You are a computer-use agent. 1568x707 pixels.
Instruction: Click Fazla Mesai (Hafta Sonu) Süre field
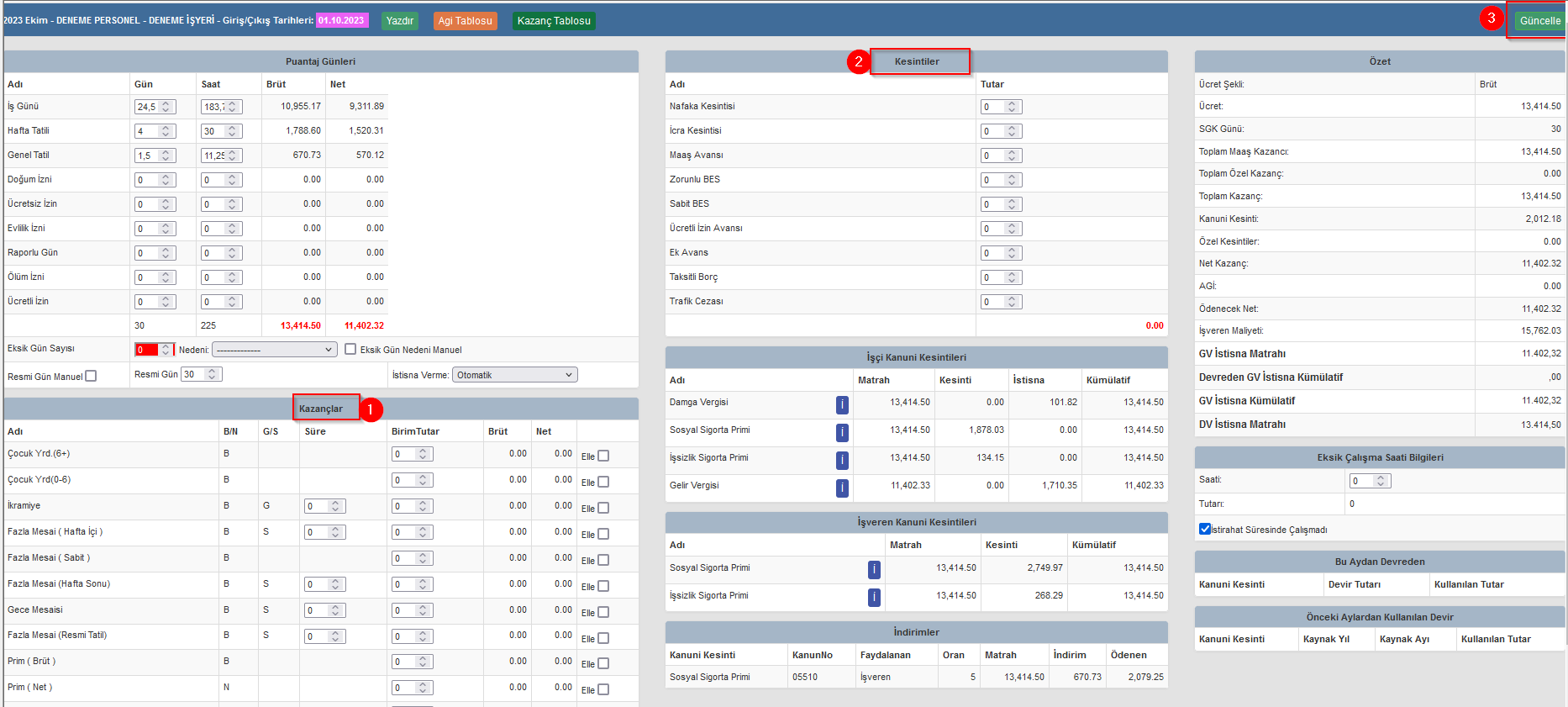tap(325, 584)
